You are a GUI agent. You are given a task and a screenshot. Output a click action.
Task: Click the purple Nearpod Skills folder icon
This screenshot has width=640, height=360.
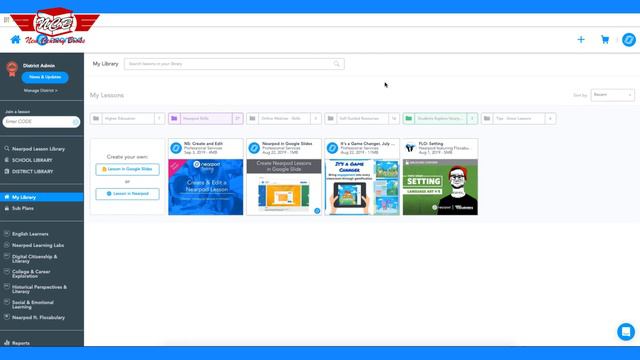(x=174, y=118)
